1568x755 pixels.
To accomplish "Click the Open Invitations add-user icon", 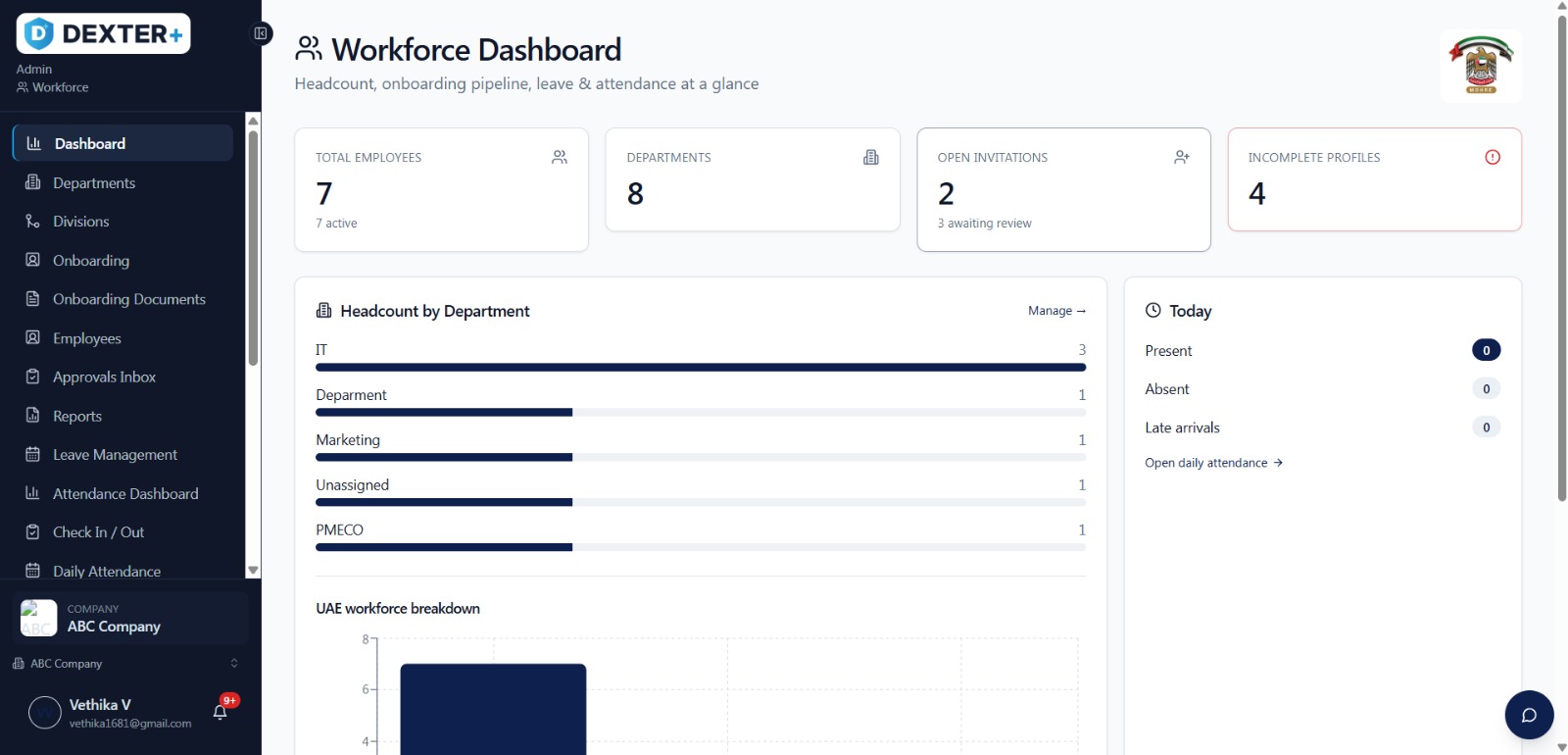I will click(1182, 157).
